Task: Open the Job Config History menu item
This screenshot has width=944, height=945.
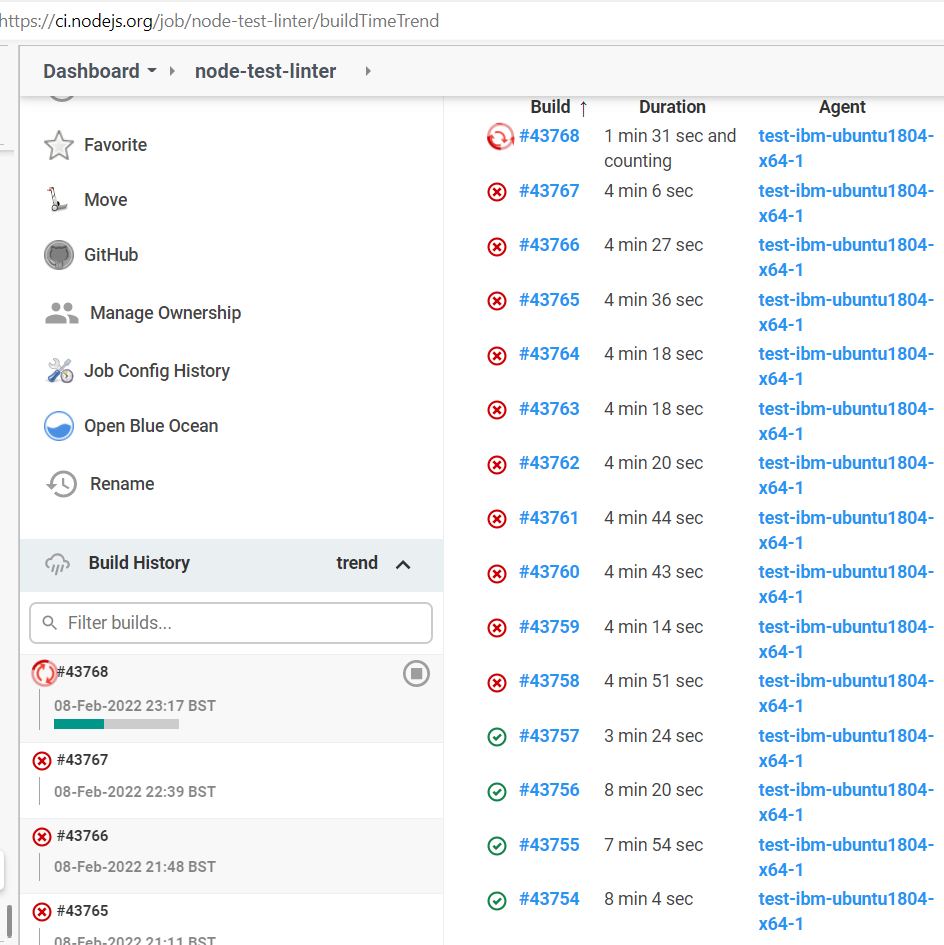Action: [157, 371]
